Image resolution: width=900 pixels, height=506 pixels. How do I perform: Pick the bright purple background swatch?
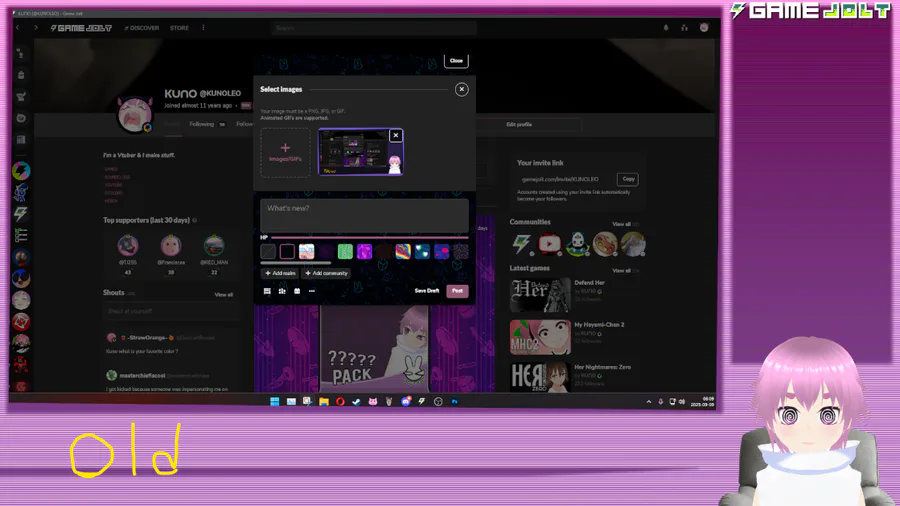click(x=364, y=251)
